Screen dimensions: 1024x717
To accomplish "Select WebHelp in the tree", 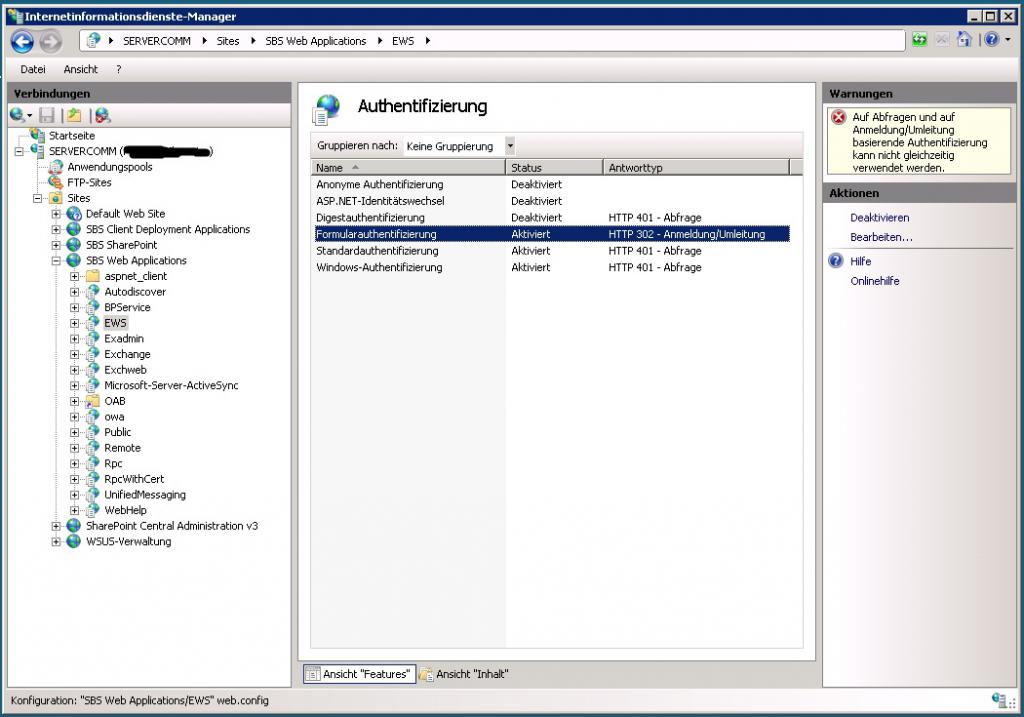I will tap(125, 511).
